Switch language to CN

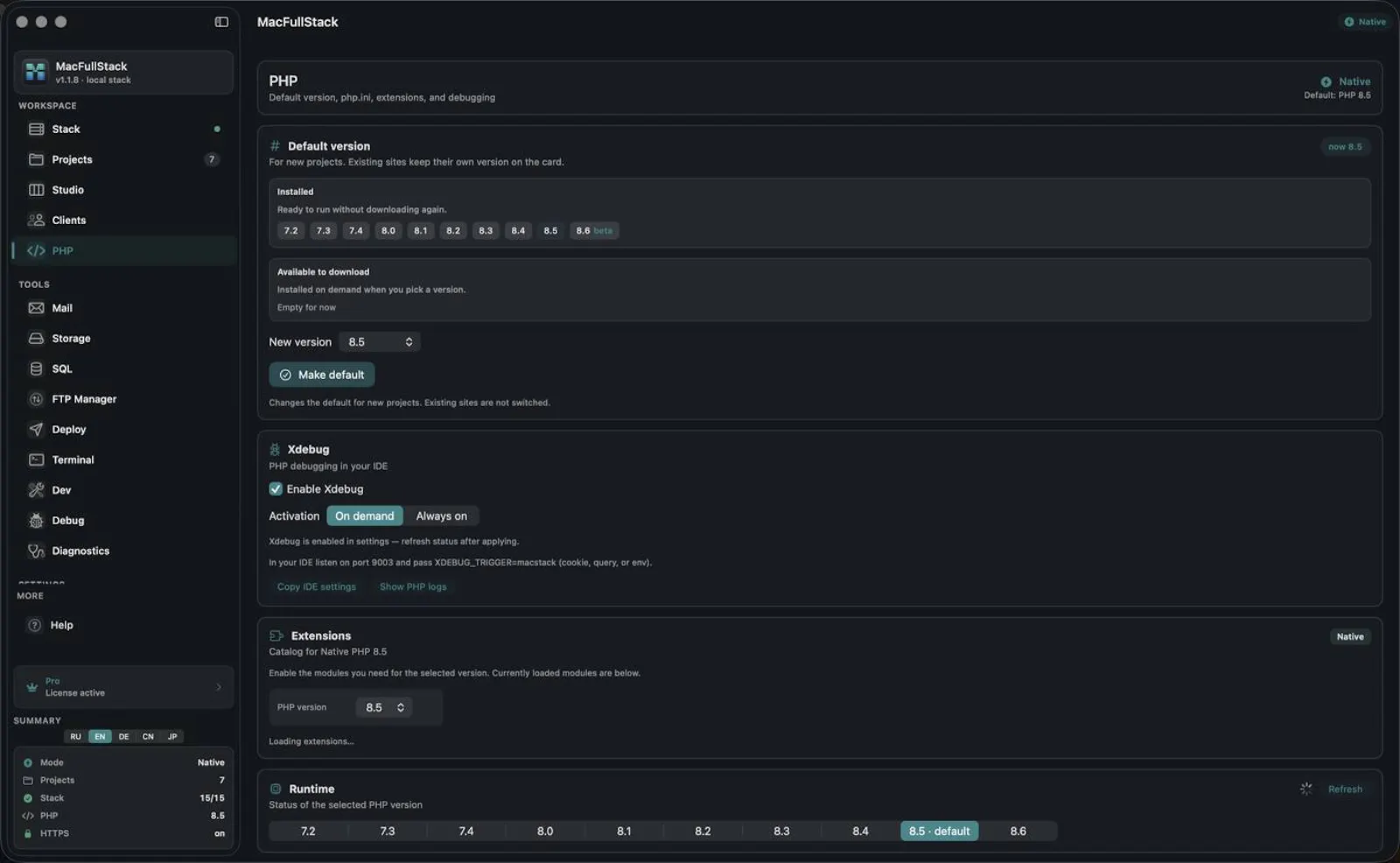pos(148,736)
